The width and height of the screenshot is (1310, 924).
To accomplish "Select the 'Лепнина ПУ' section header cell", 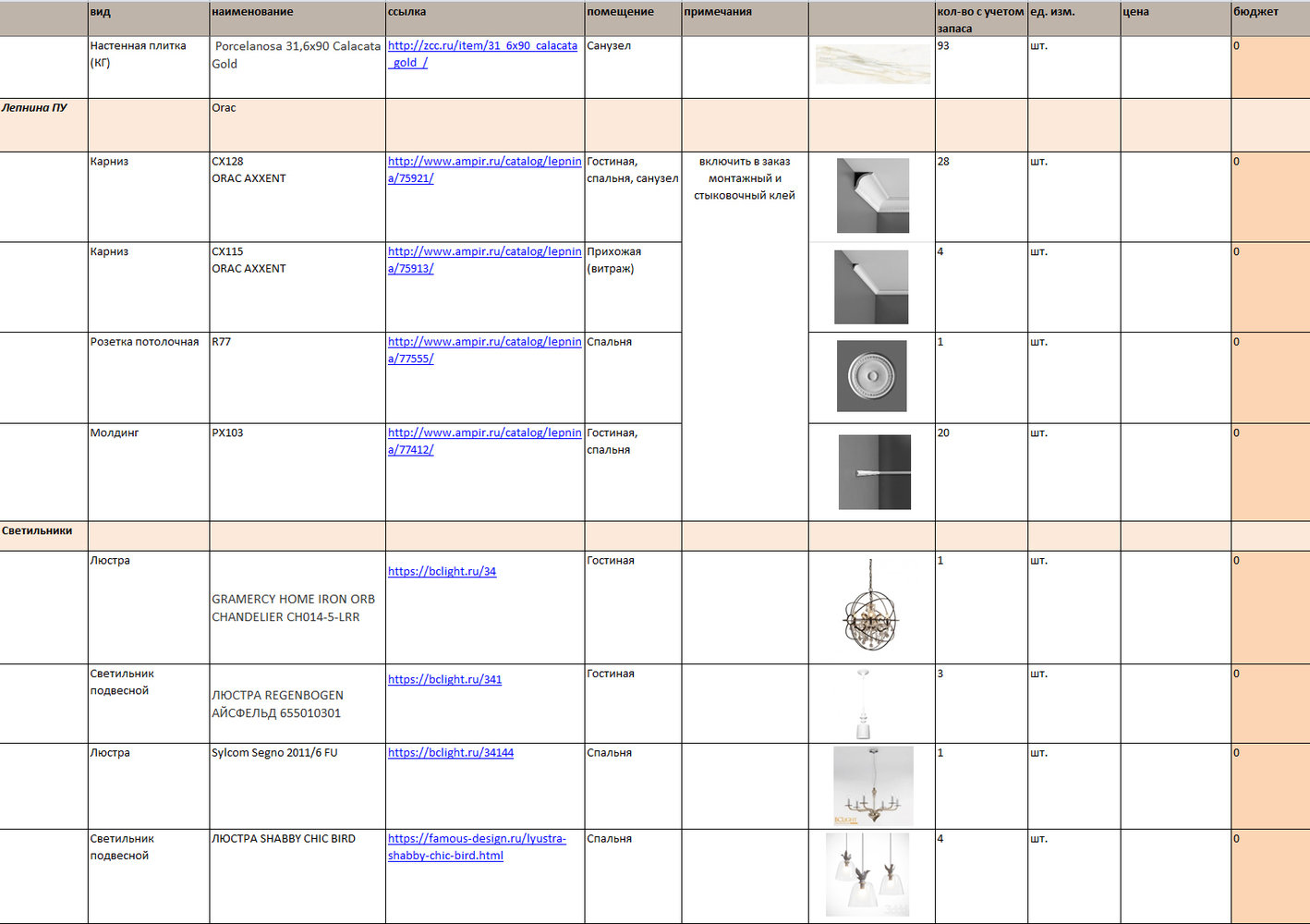I will click(43, 125).
